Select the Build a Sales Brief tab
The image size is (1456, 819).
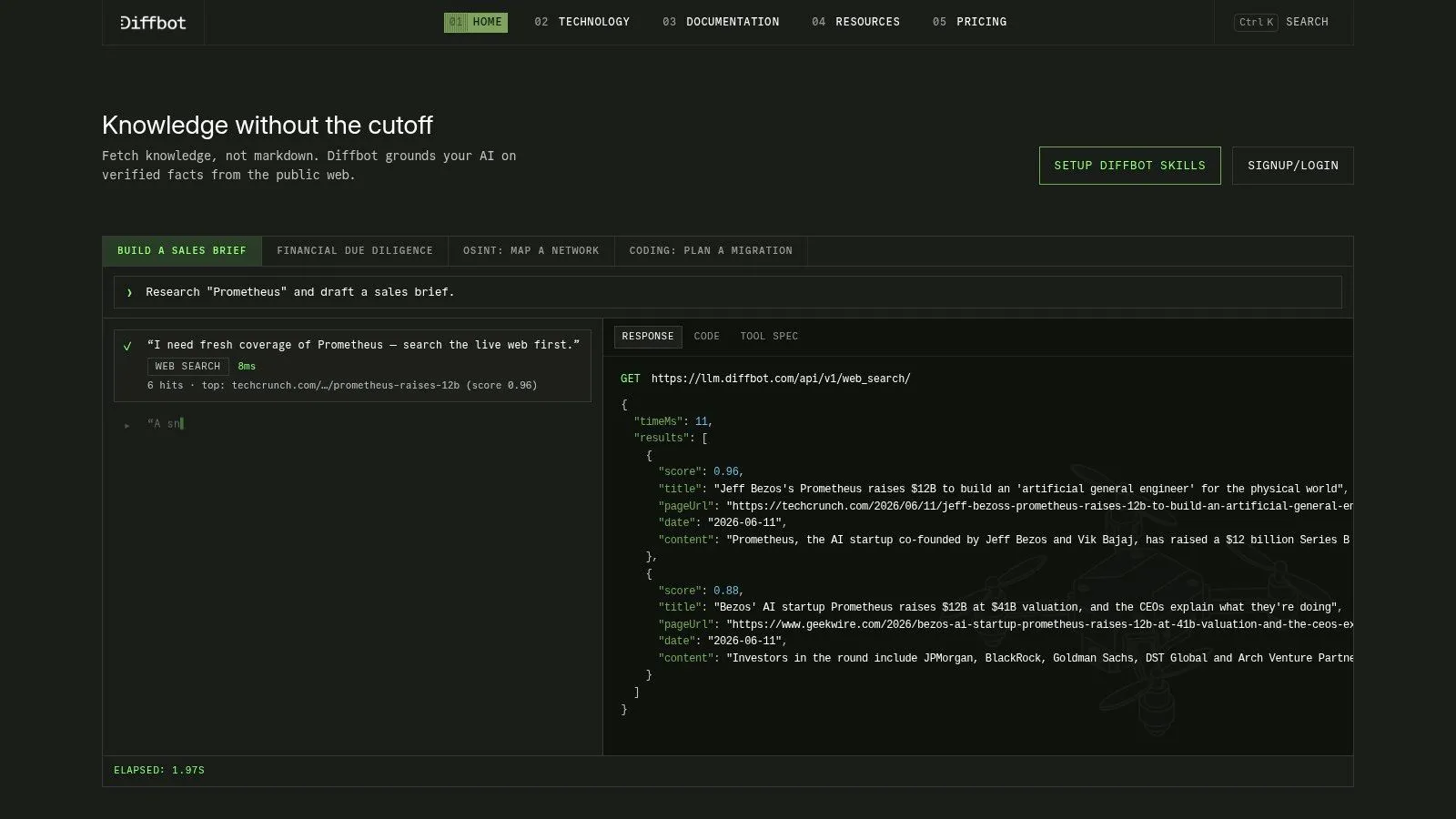(182, 251)
